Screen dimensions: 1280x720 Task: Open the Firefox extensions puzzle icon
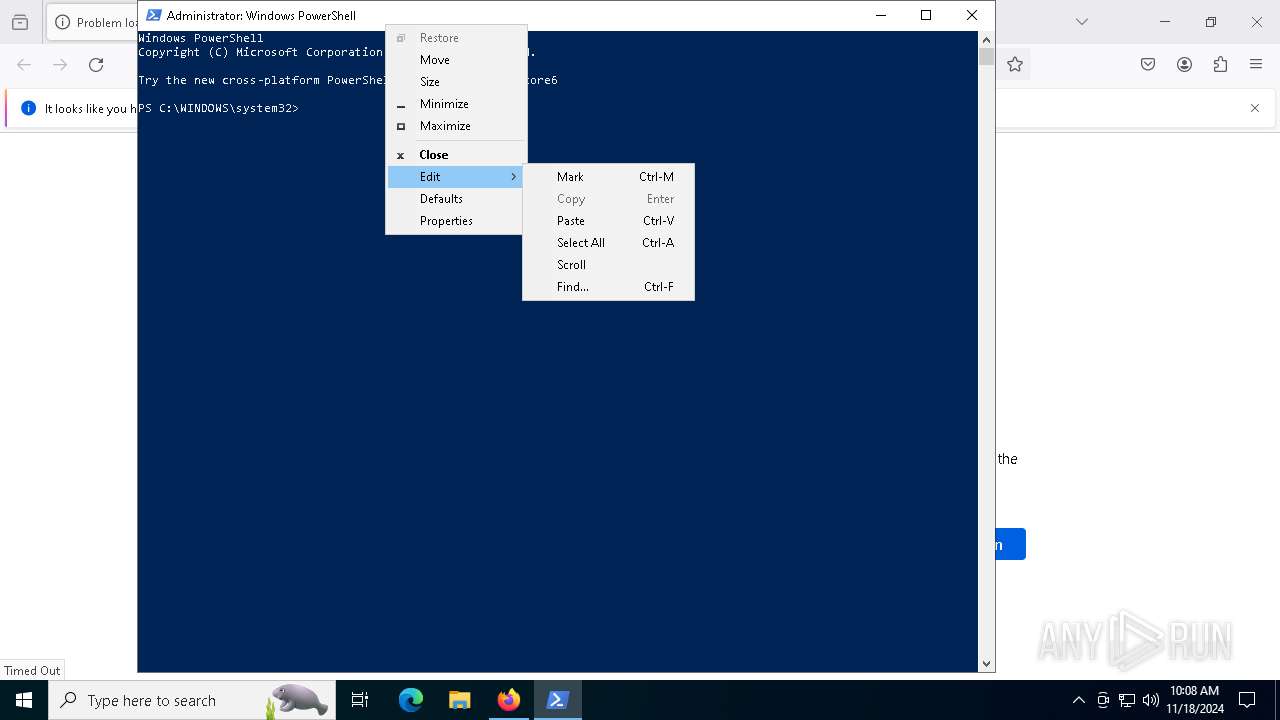point(1220,65)
